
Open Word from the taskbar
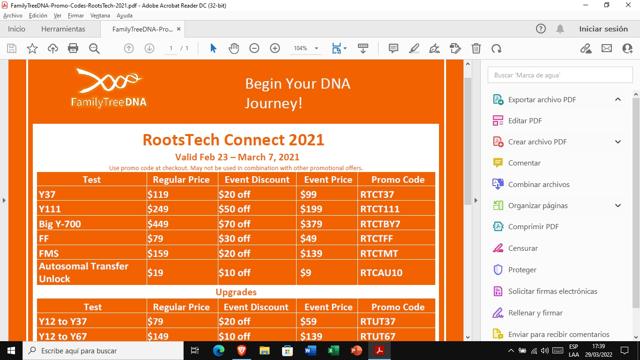[x=311, y=351]
